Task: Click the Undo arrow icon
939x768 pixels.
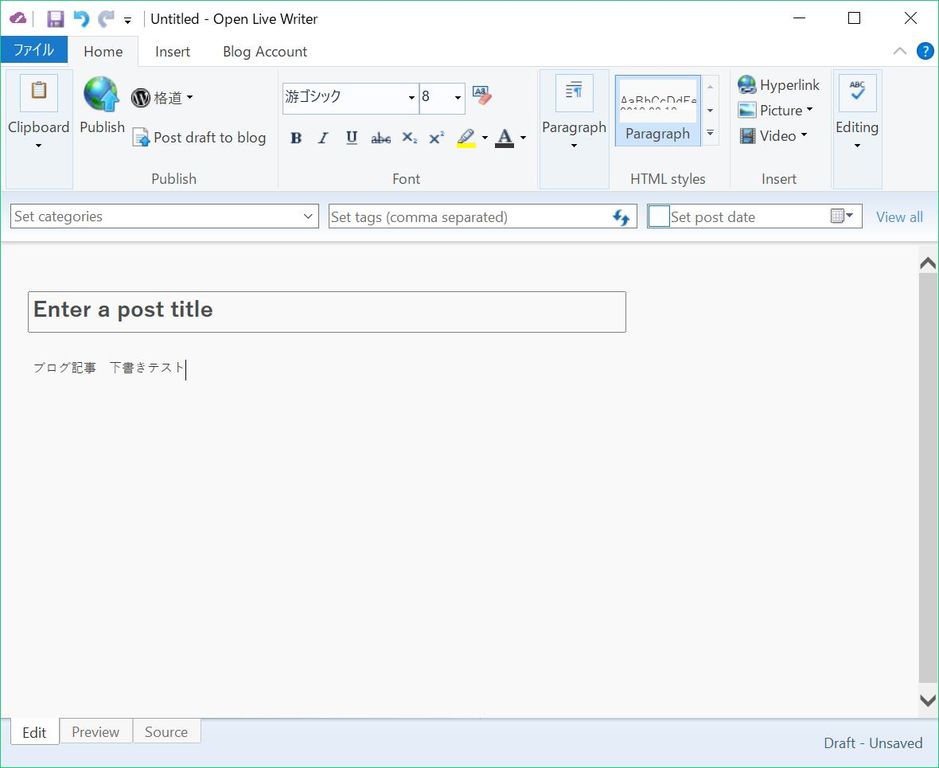Action: tap(81, 19)
